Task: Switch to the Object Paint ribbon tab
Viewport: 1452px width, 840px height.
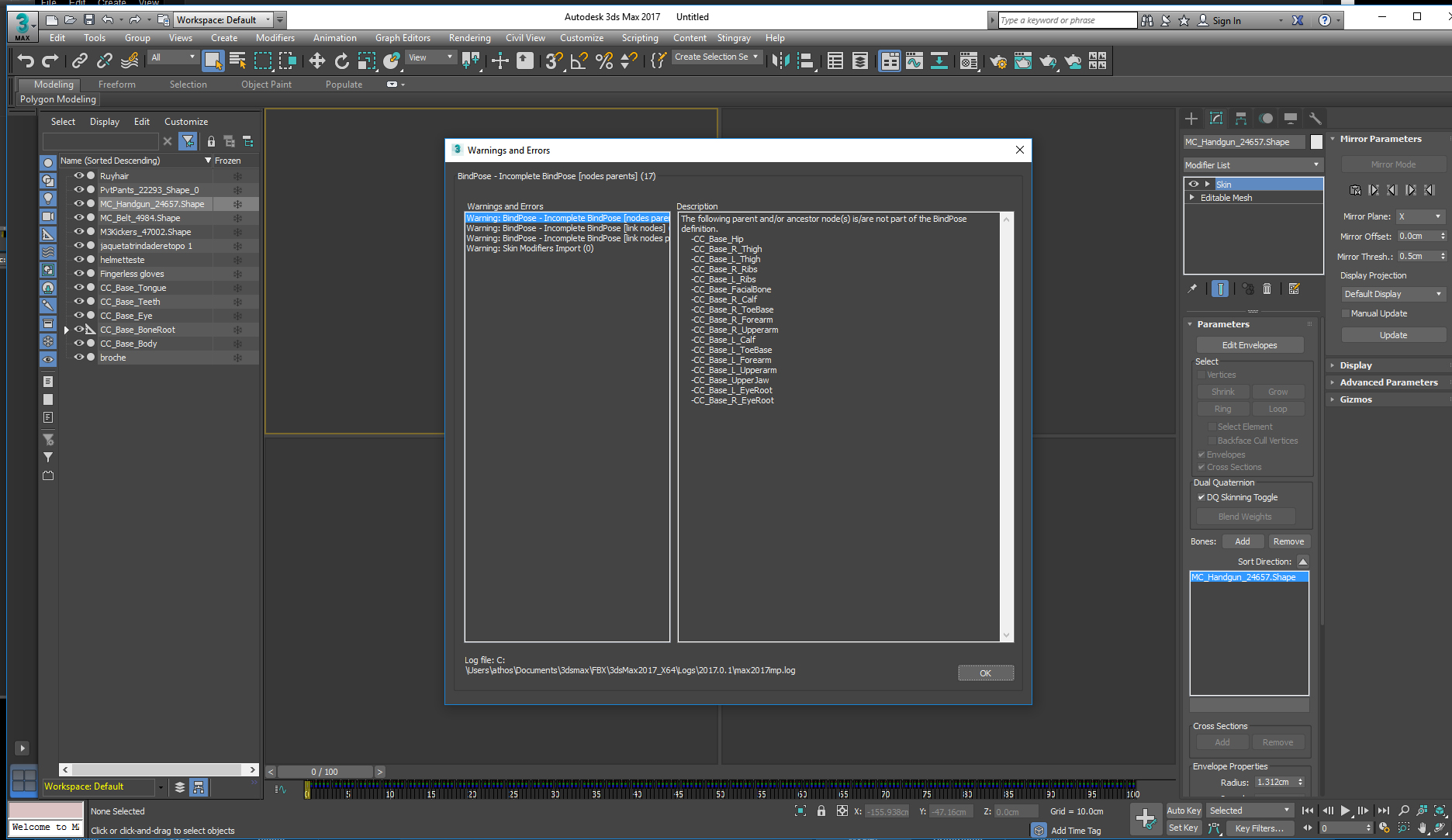Action: coord(266,85)
